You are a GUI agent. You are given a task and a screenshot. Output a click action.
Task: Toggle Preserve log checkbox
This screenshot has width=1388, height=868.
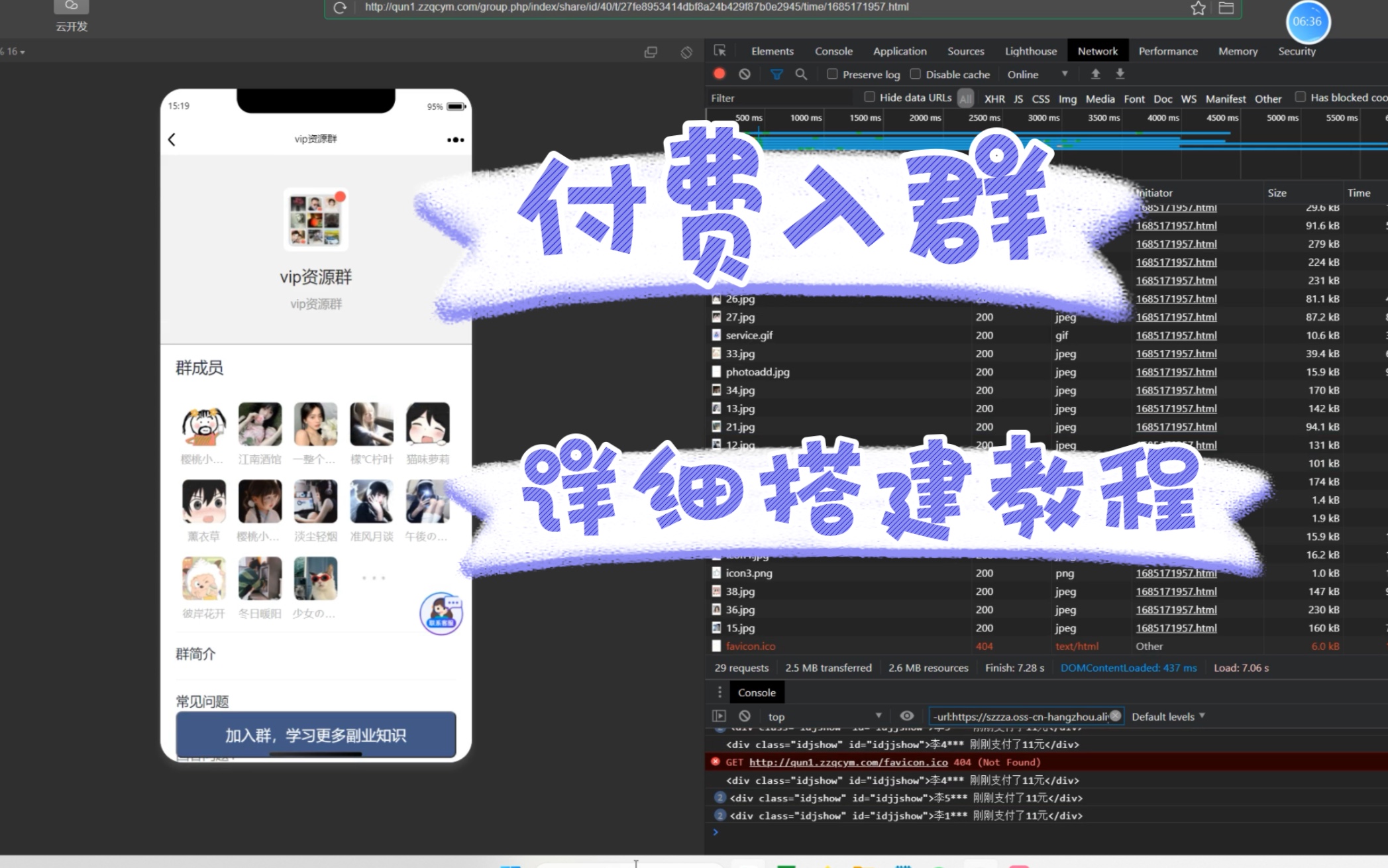click(832, 73)
